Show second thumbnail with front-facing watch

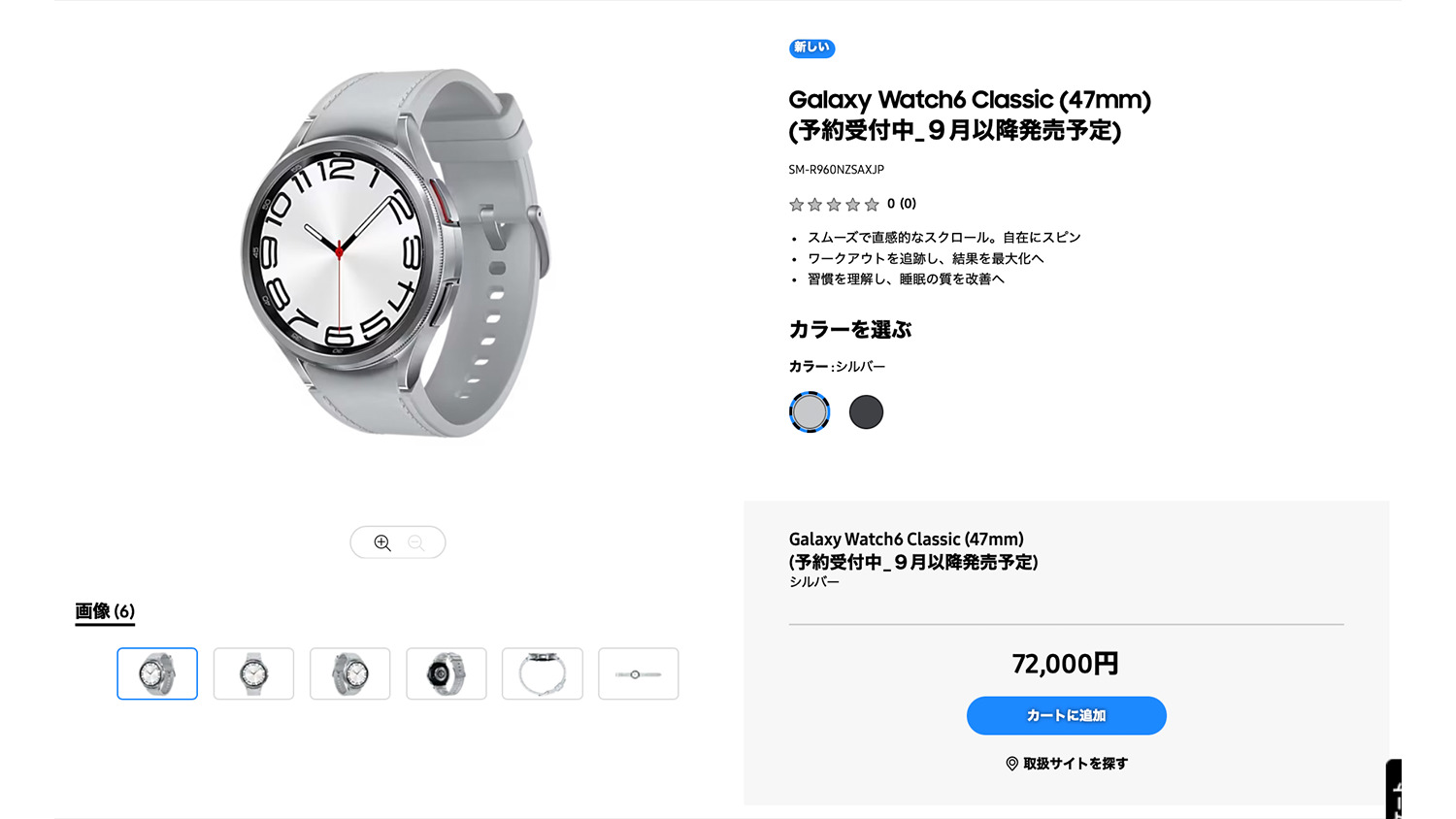[253, 673]
